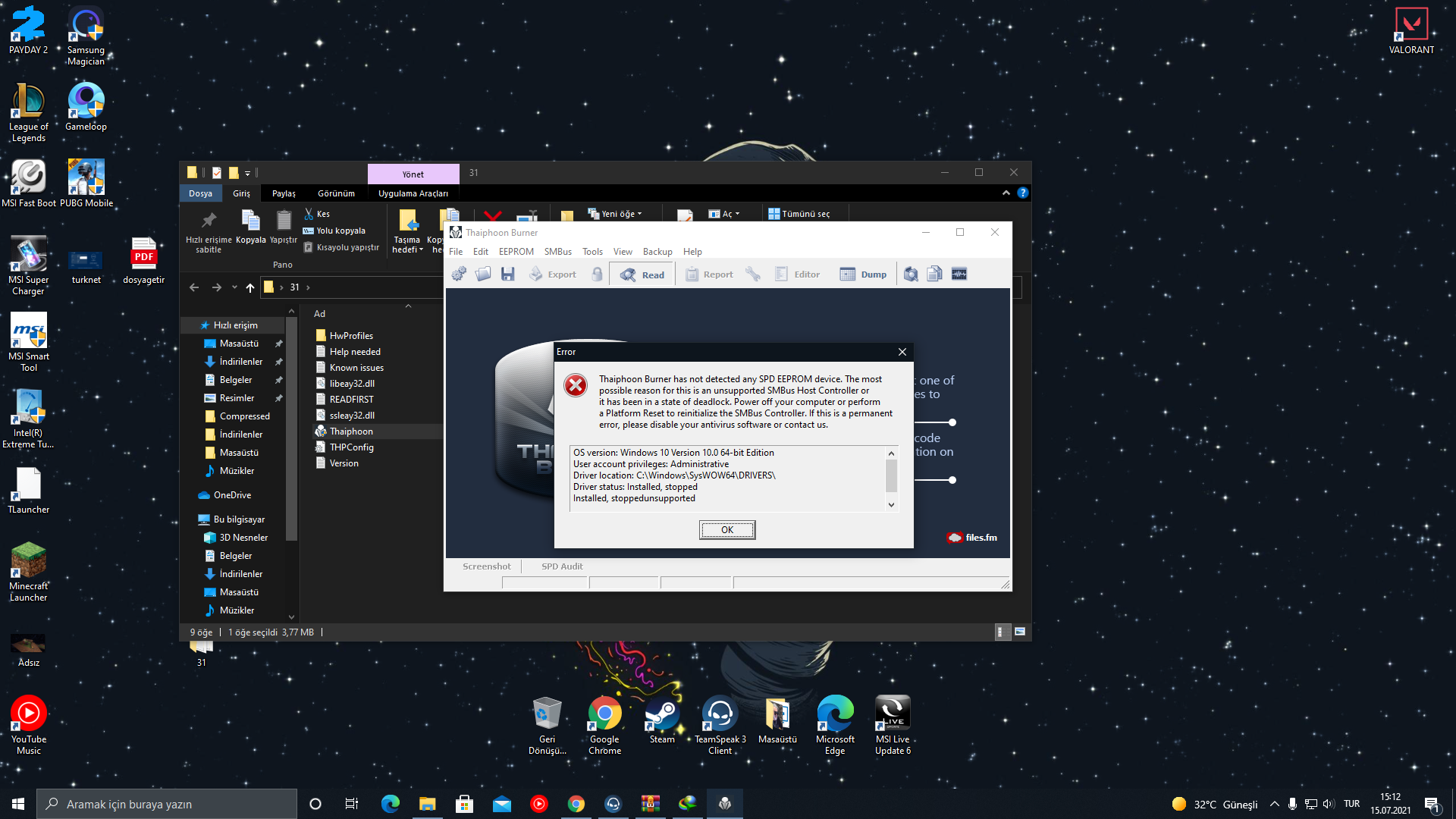Click the Windows Start button

(x=18, y=804)
